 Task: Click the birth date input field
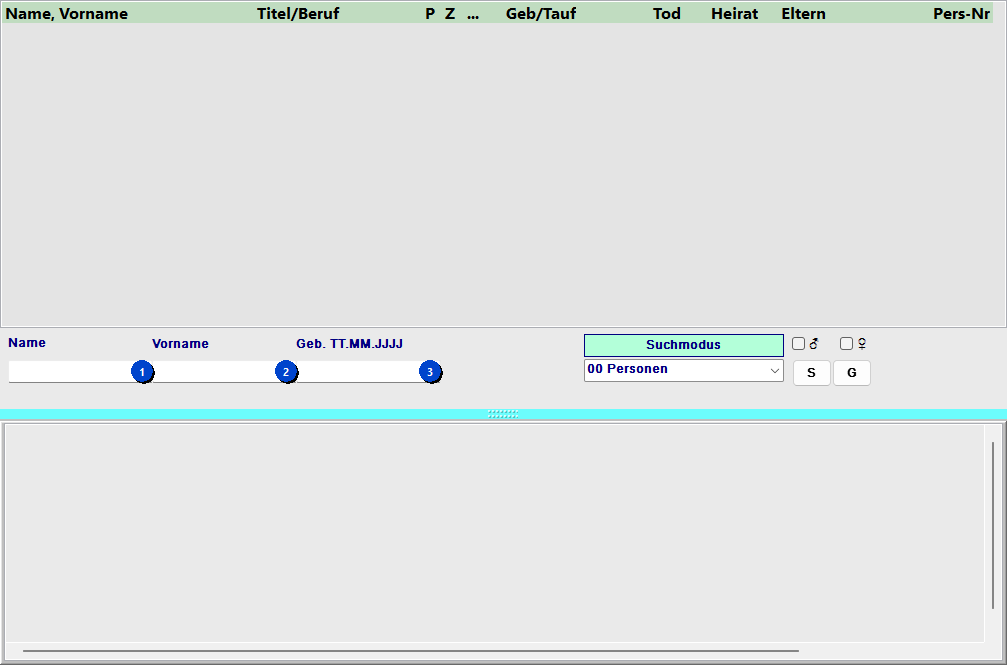click(358, 372)
